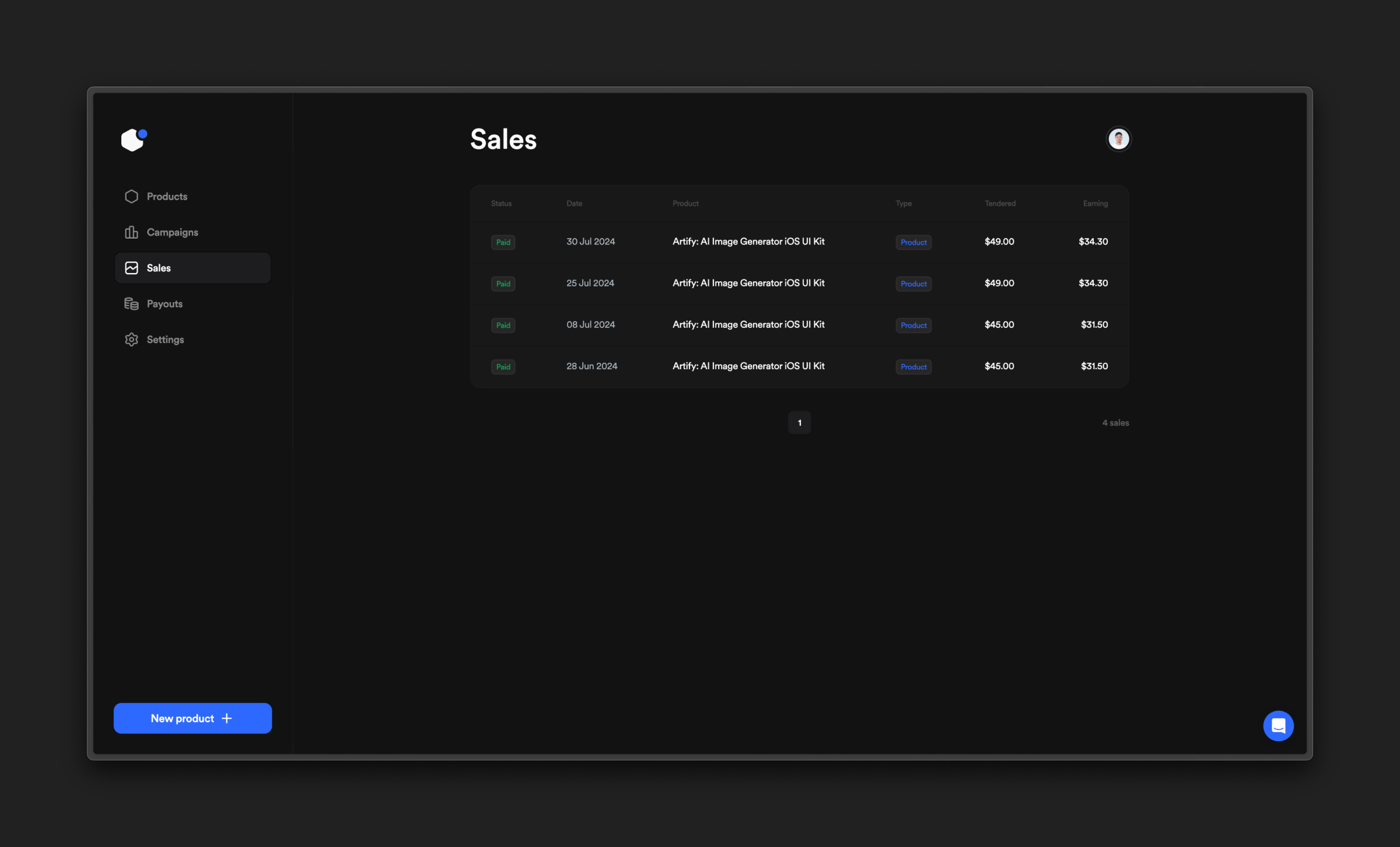The image size is (1400, 847).
Task: Sort by the Date column header
Action: coord(574,204)
